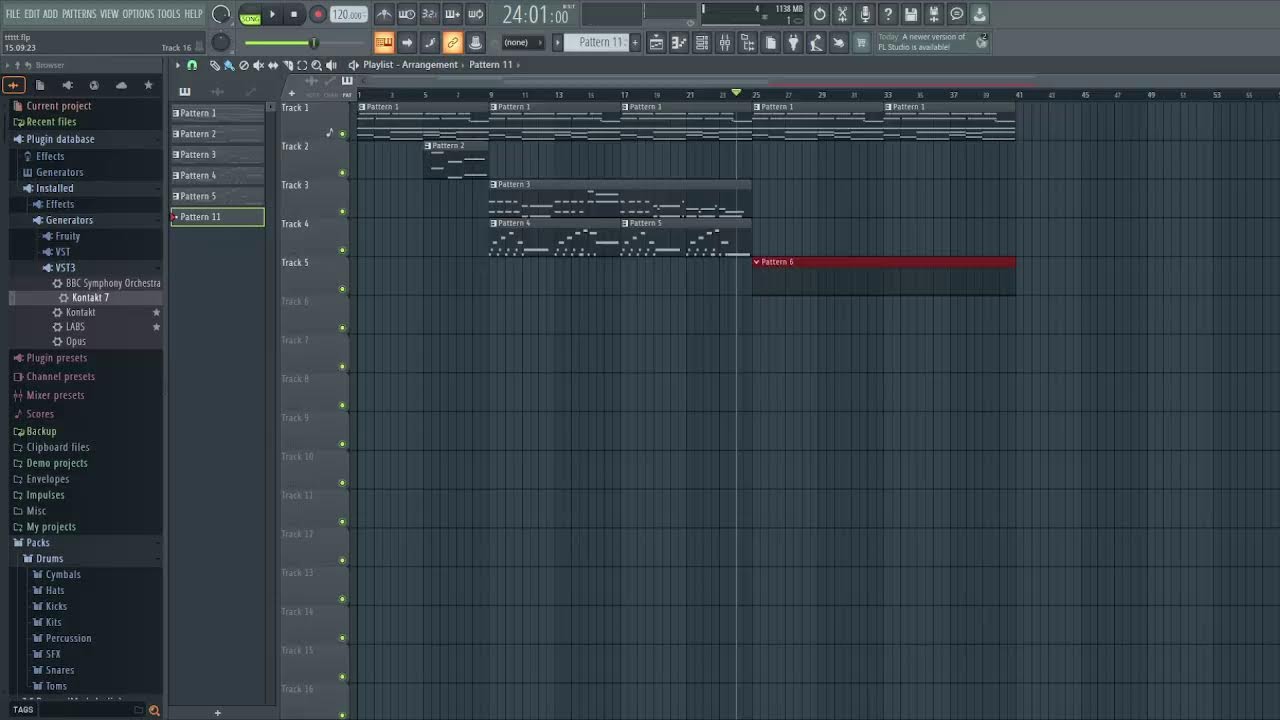
Task: Click the Stop transport button
Action: [x=294, y=15]
